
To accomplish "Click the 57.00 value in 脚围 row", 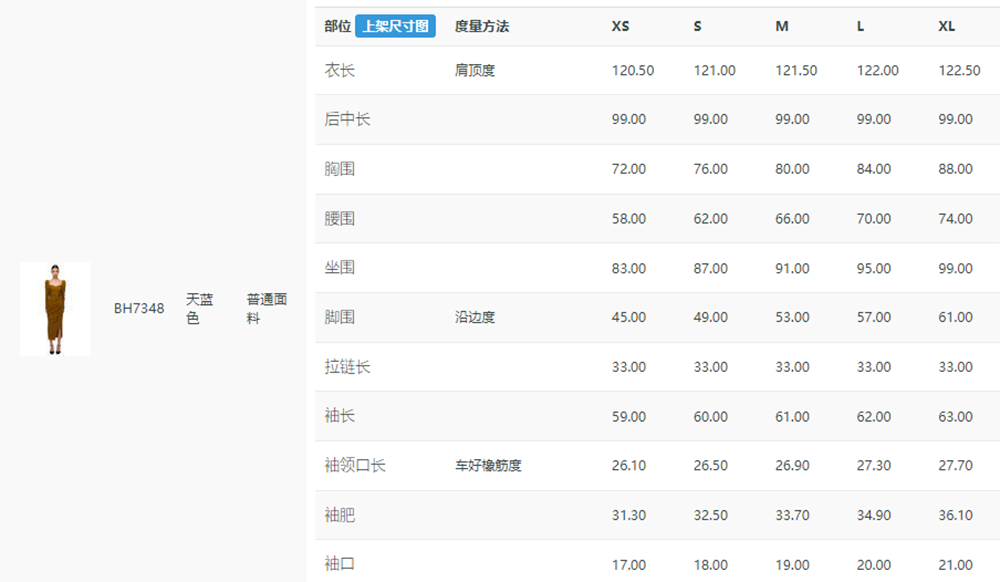I will [874, 317].
